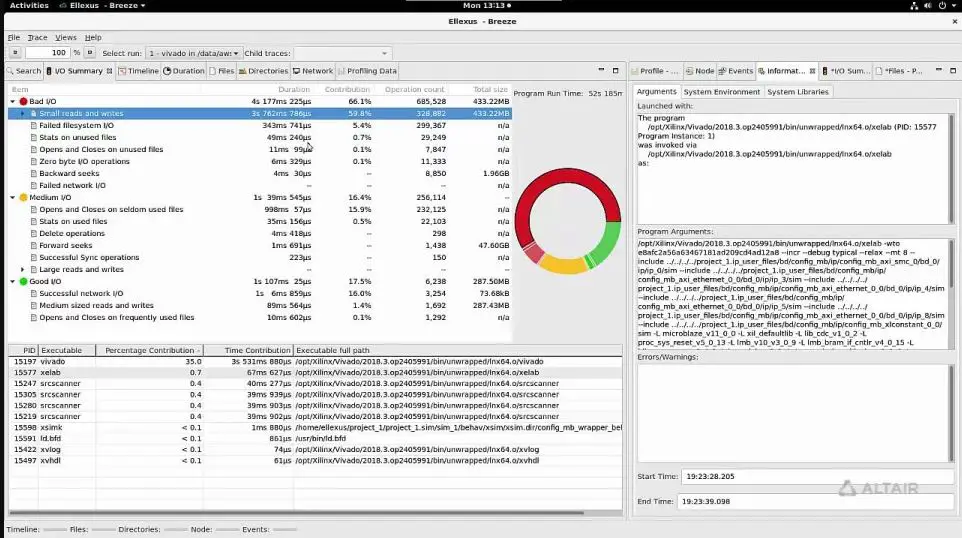Click the Profile tab icon in right panel
962x538 pixels.
pos(634,71)
